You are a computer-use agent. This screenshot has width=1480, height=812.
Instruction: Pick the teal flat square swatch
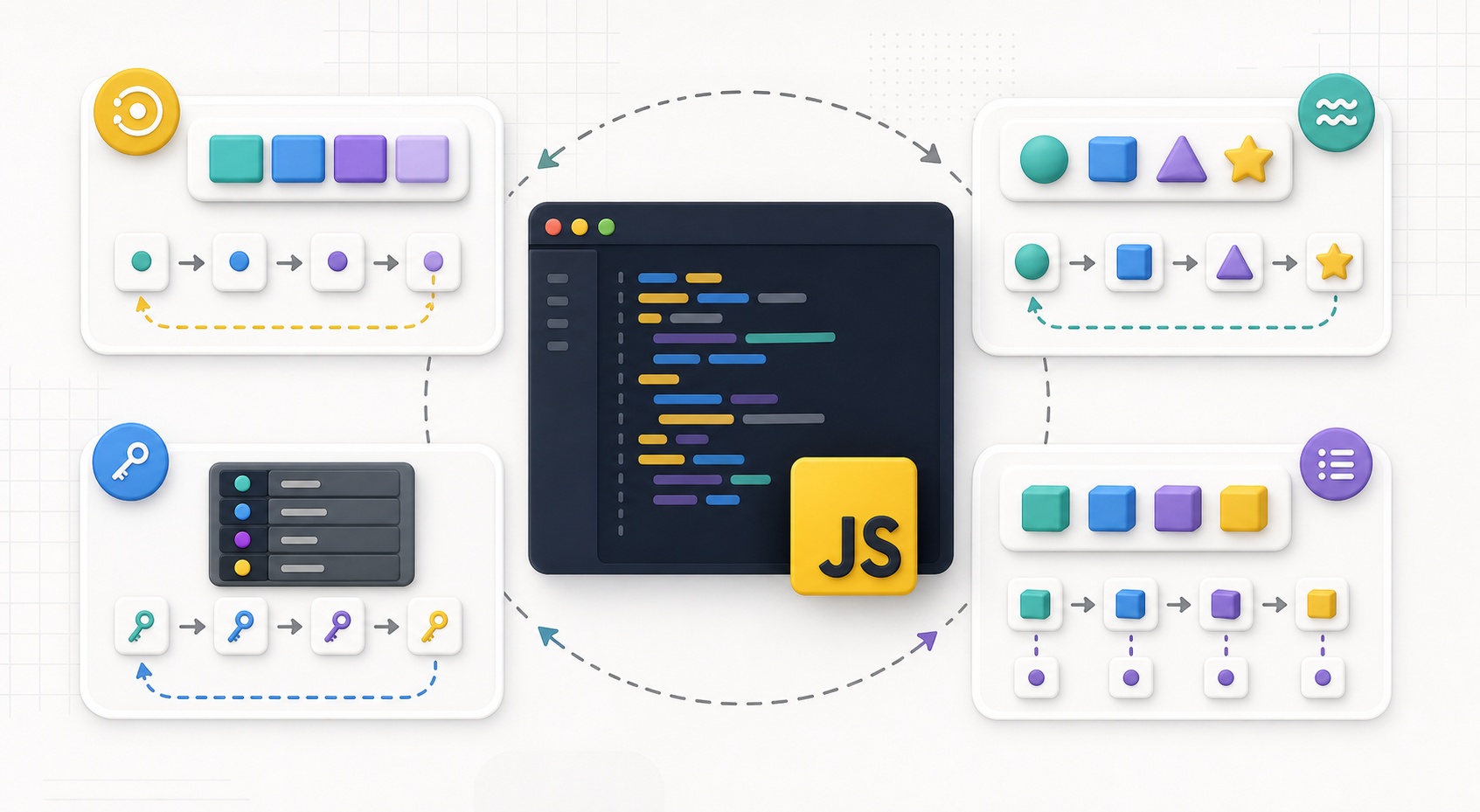pyautogui.click(x=236, y=159)
